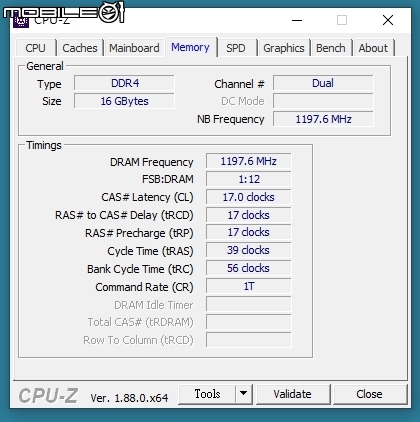Expand the Tools dropdown arrow
Viewport: 420px width, 422px height.
click(244, 394)
